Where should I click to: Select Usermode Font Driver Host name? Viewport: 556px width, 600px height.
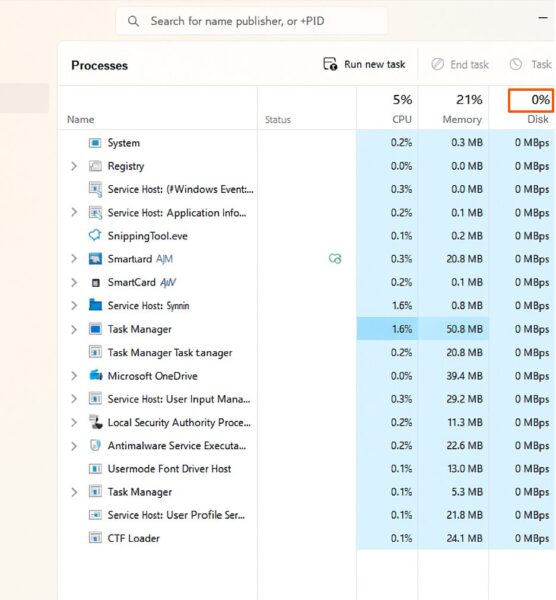[169, 469]
